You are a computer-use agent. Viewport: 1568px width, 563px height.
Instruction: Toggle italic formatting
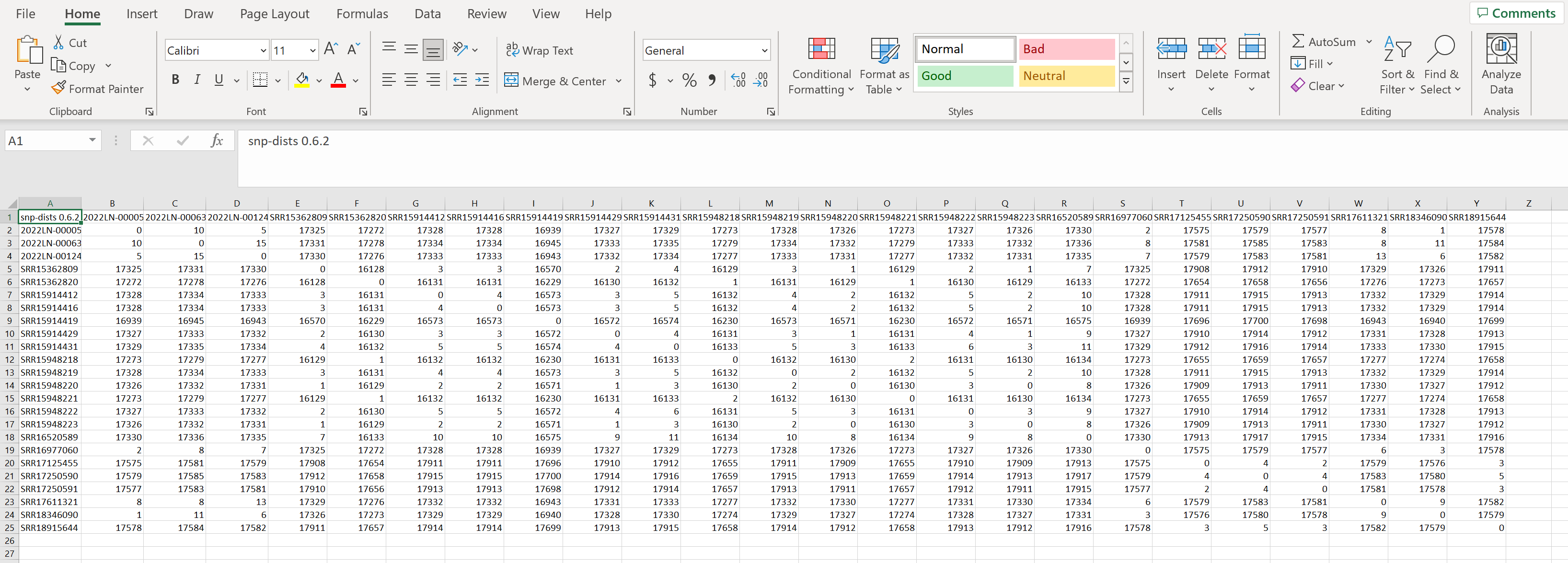pyautogui.click(x=196, y=79)
